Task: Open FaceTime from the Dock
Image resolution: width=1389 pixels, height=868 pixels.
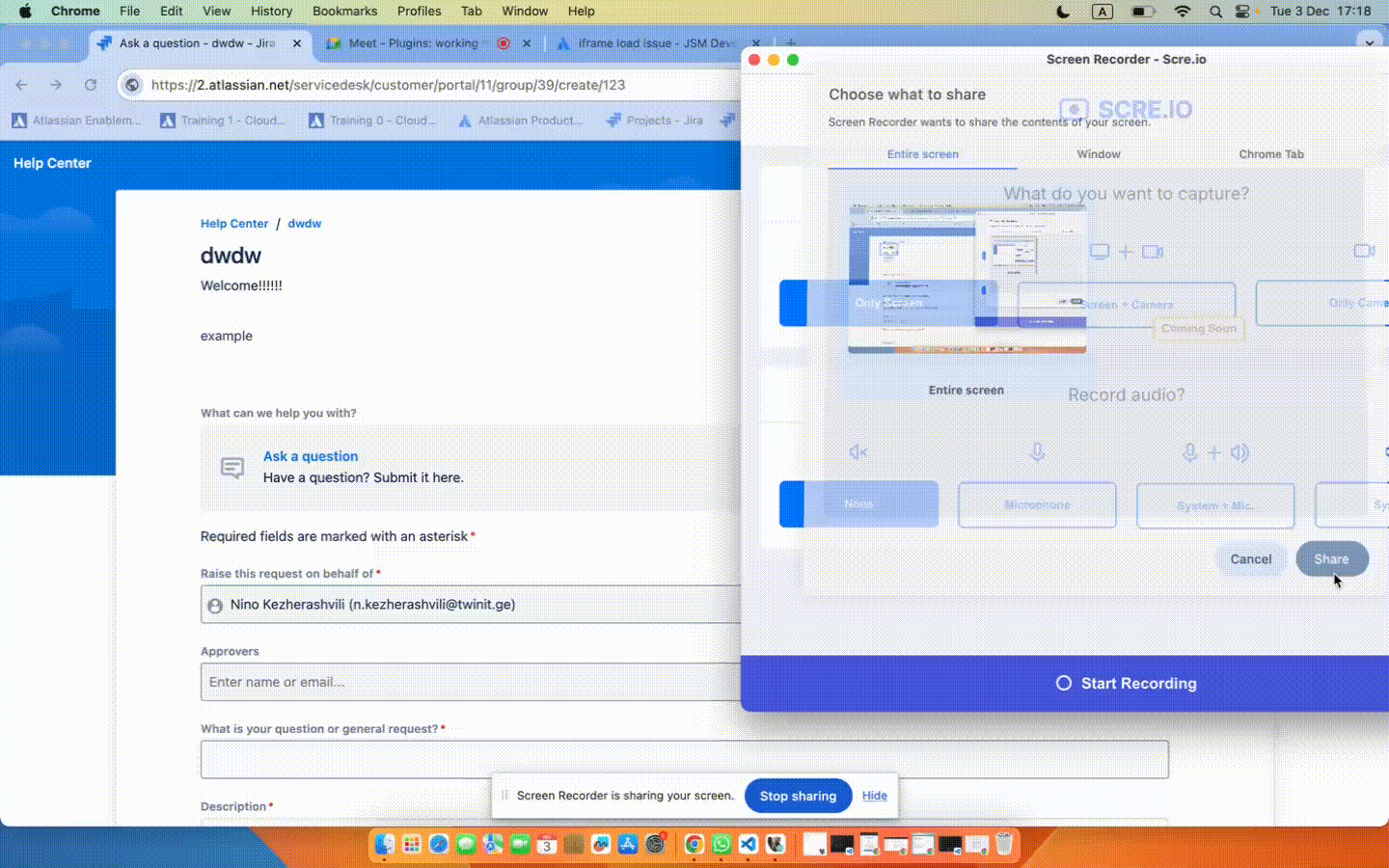Action: pyautogui.click(x=520, y=845)
